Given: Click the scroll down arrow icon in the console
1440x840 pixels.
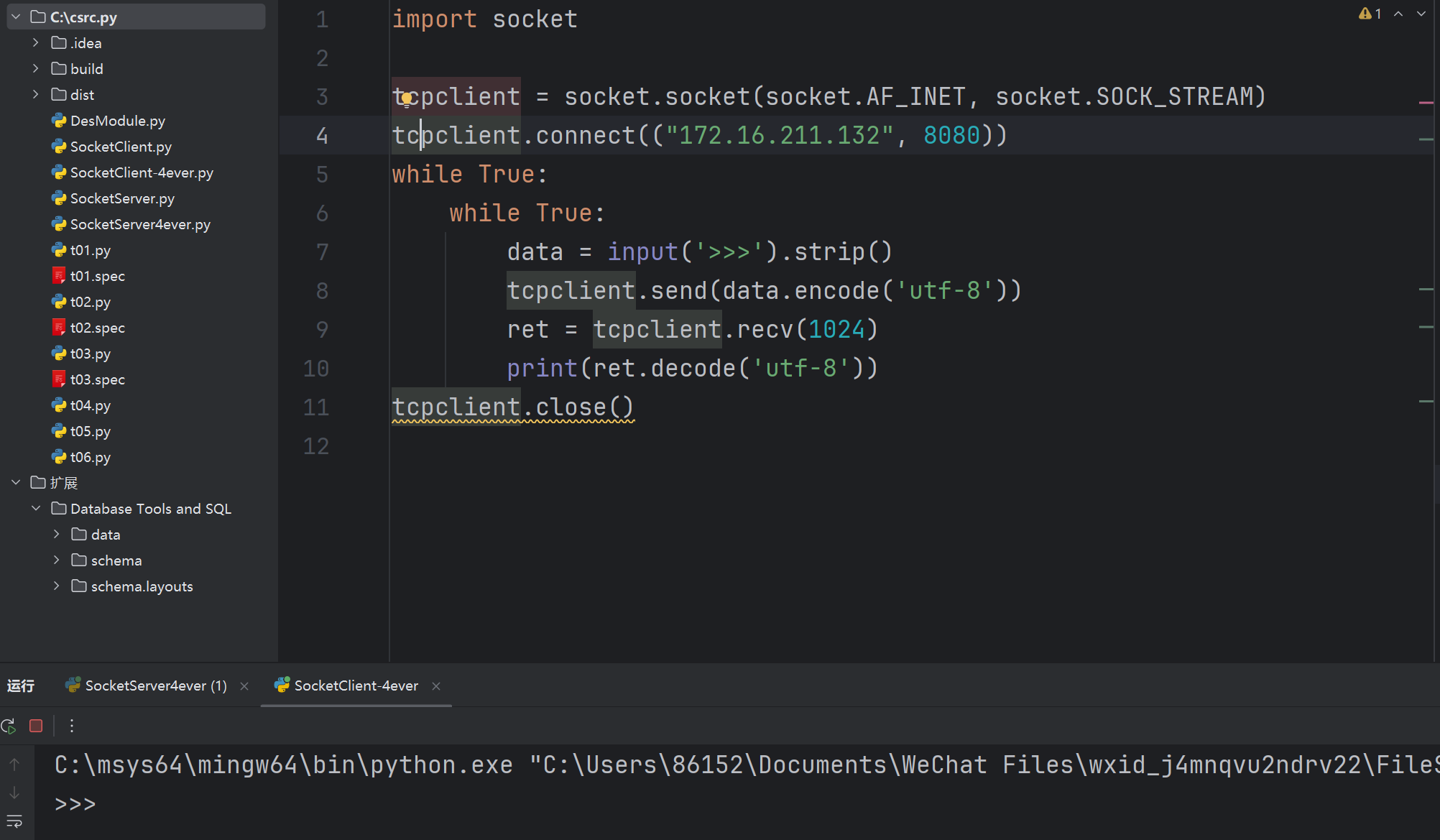Looking at the screenshot, I should tap(14, 793).
